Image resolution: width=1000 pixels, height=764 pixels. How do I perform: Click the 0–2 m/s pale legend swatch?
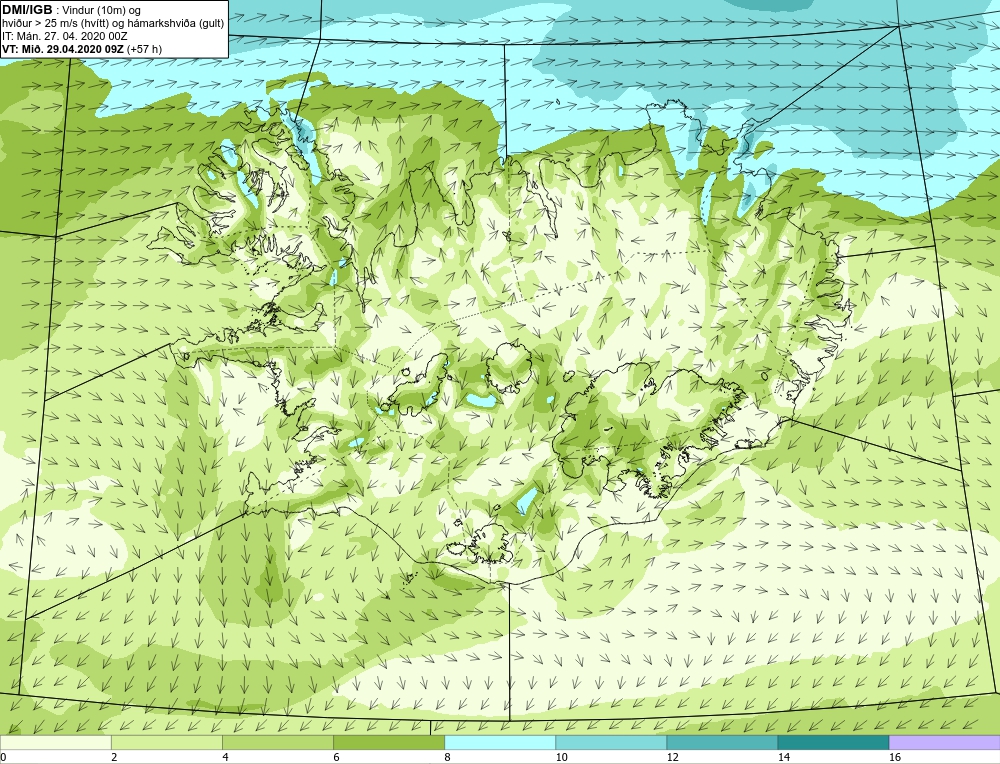(55, 742)
